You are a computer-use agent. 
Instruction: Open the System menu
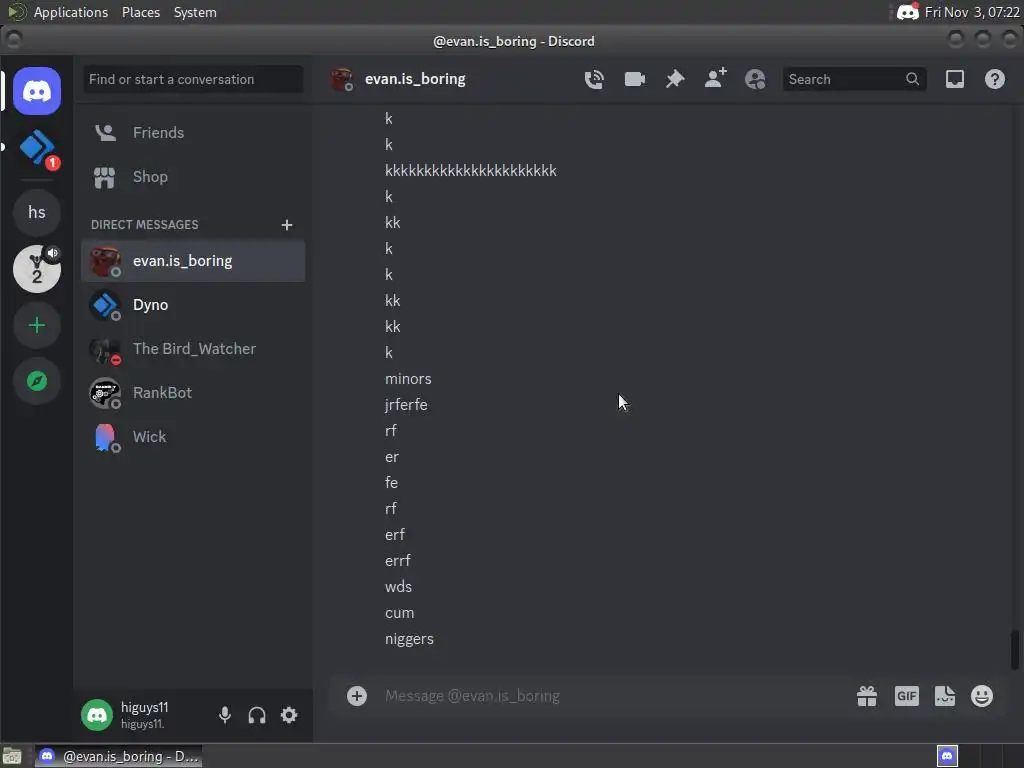pyautogui.click(x=195, y=12)
